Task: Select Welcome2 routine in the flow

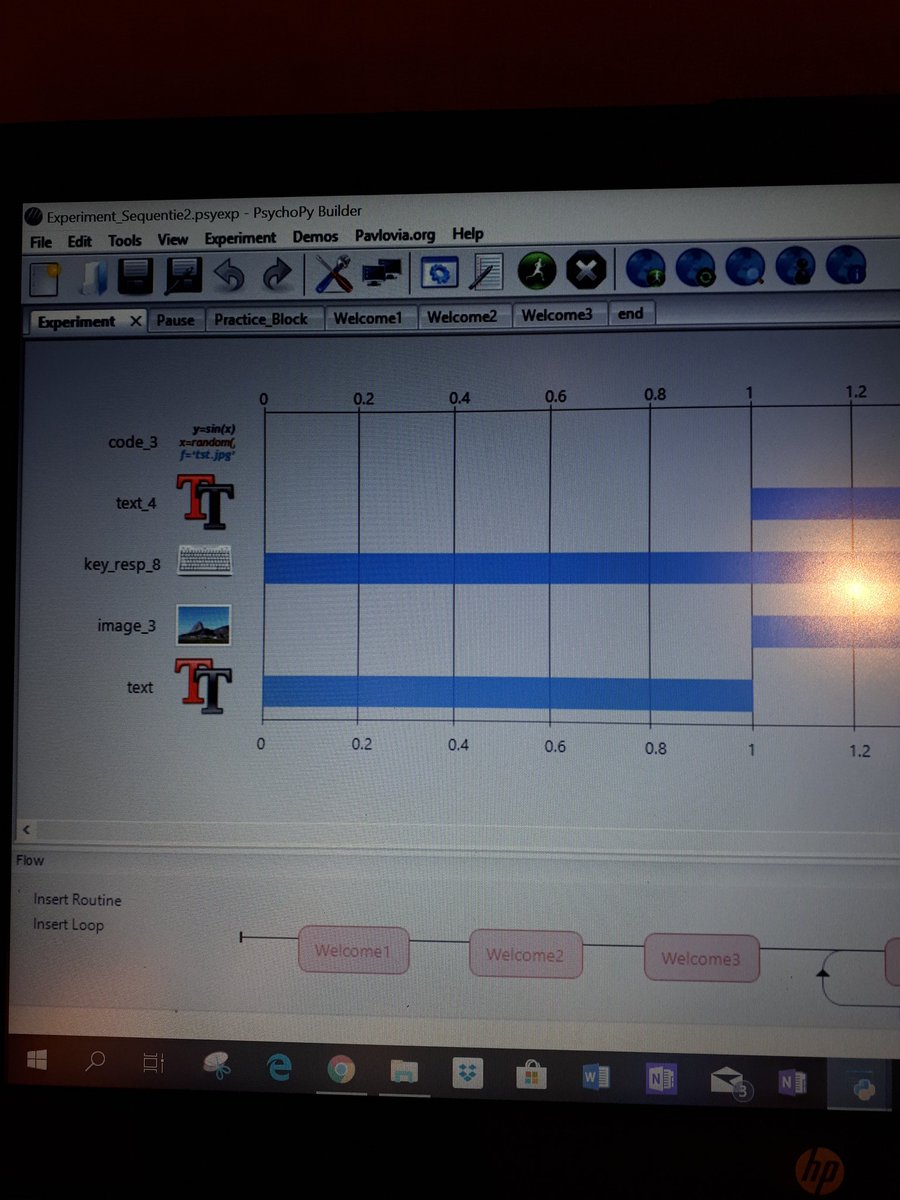Action: [x=526, y=955]
